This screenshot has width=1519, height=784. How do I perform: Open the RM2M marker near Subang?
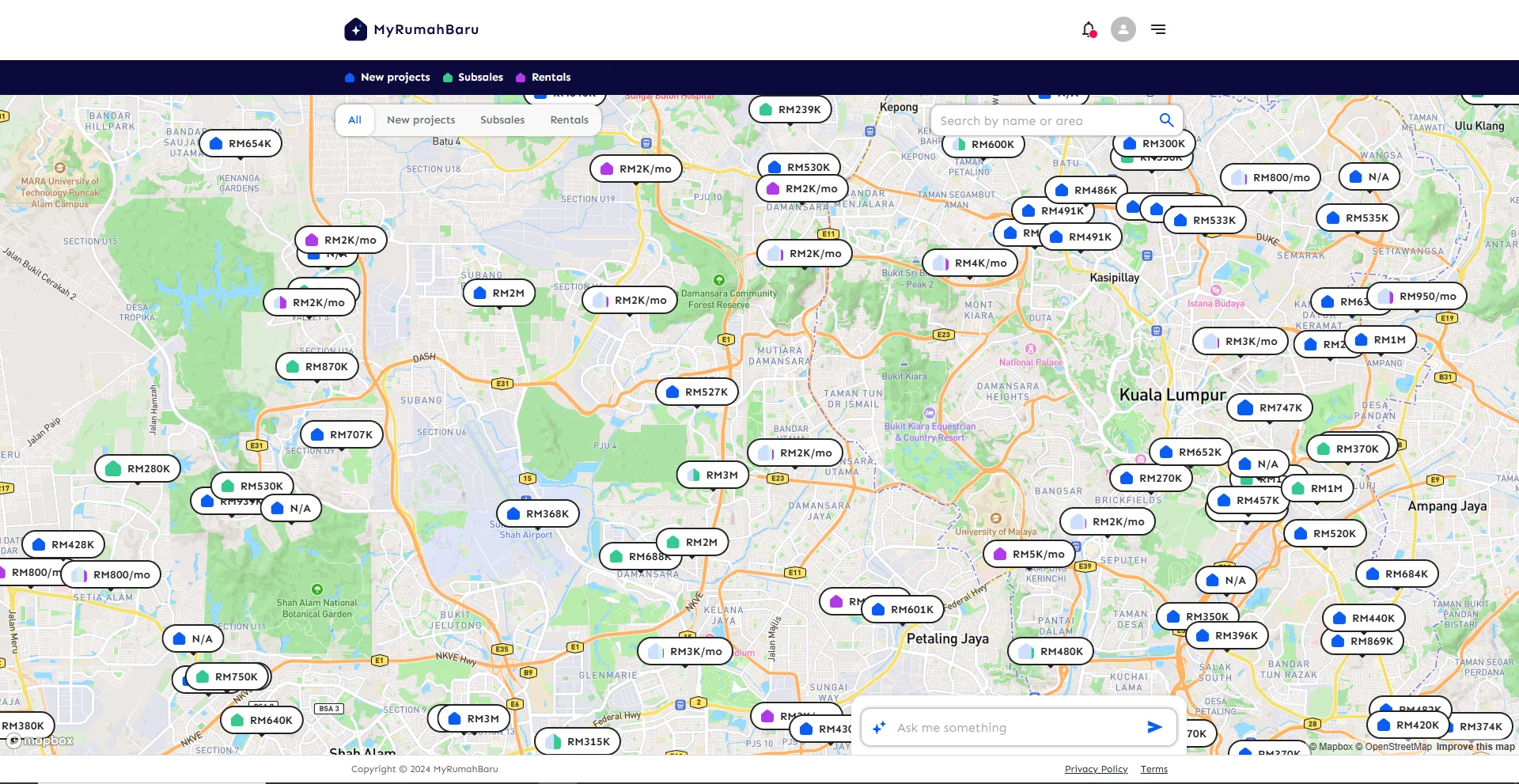coord(499,294)
